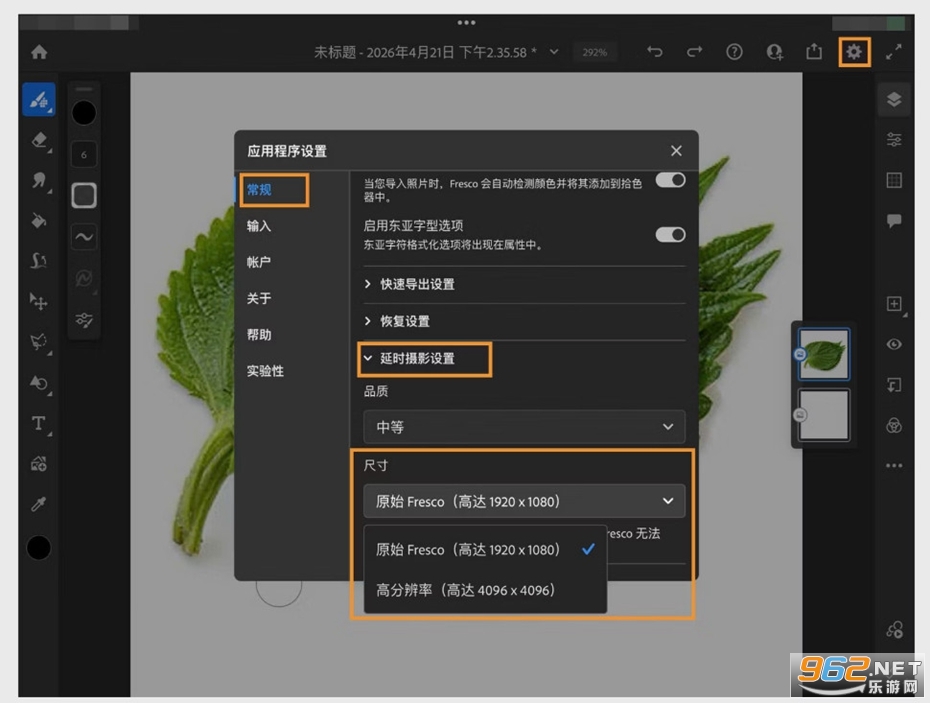Image resolution: width=930 pixels, height=703 pixels.
Task: Open the place image tool
Action: pos(39,463)
